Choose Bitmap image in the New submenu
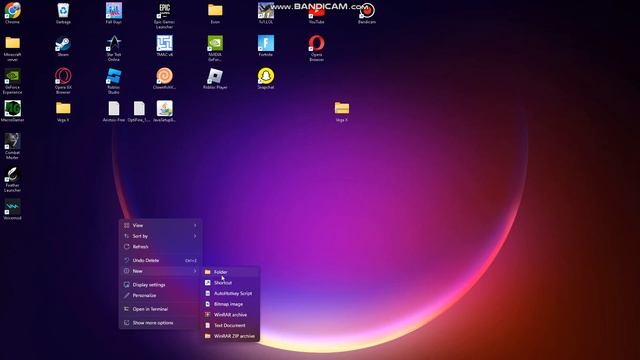640x360 pixels. 231,304
